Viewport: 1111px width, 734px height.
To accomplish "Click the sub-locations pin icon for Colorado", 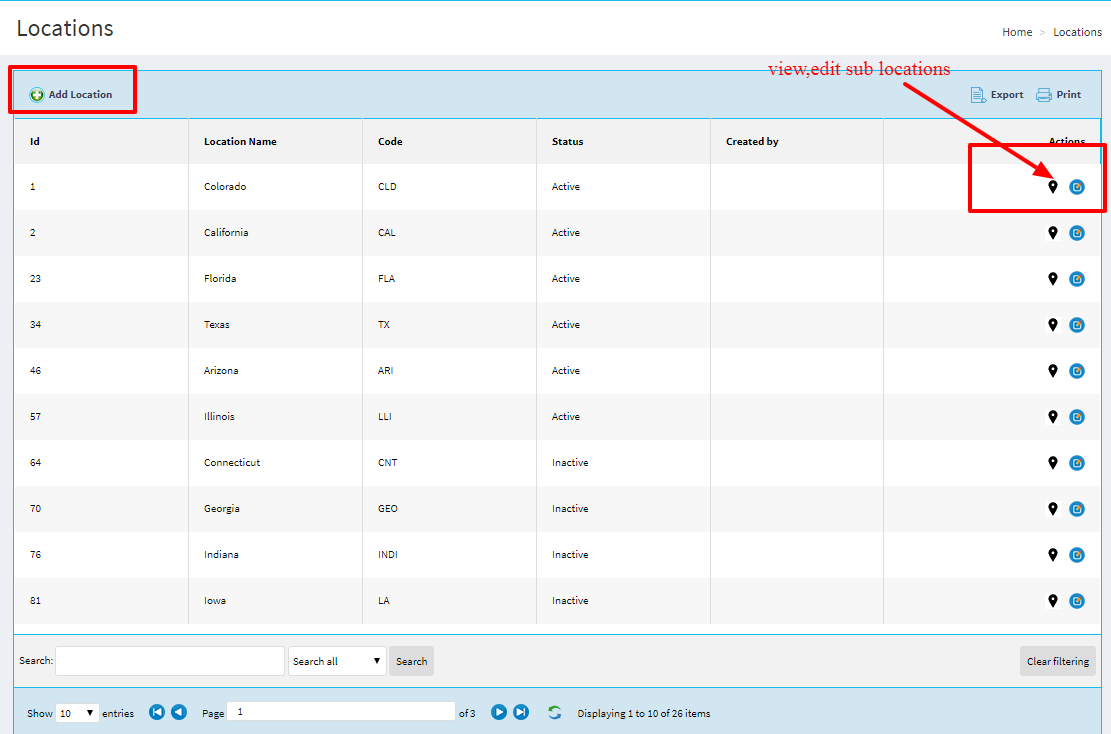I will click(1052, 187).
